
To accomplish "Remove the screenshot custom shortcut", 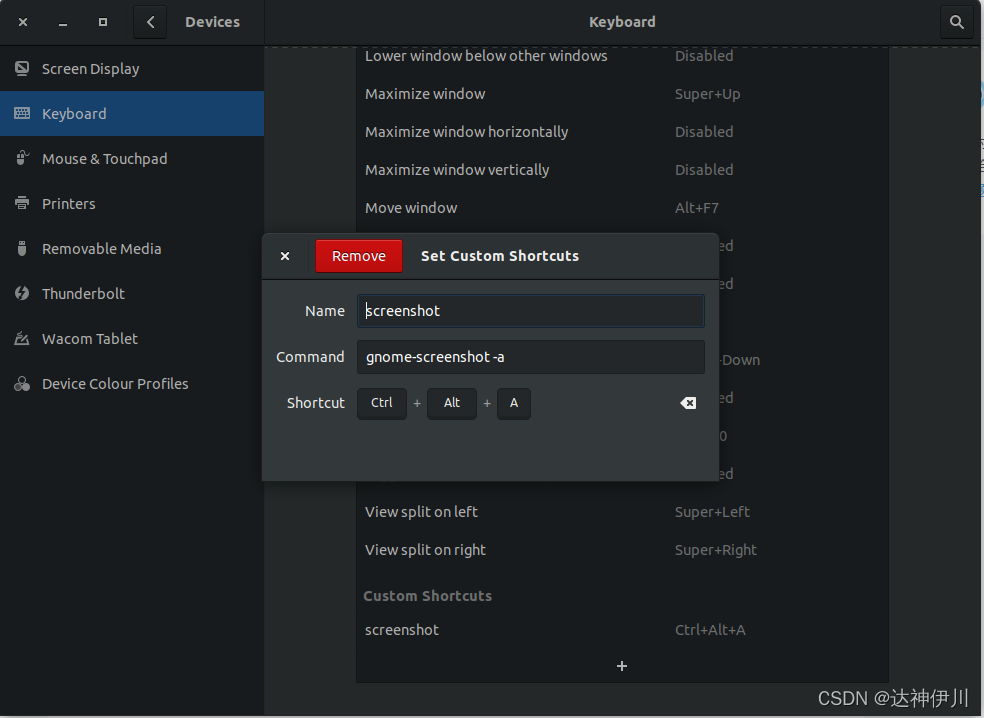I will click(x=359, y=256).
